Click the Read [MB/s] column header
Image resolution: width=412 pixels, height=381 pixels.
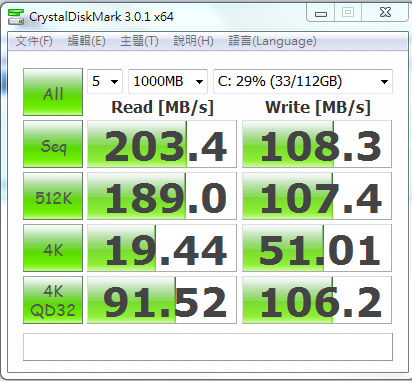click(162, 108)
